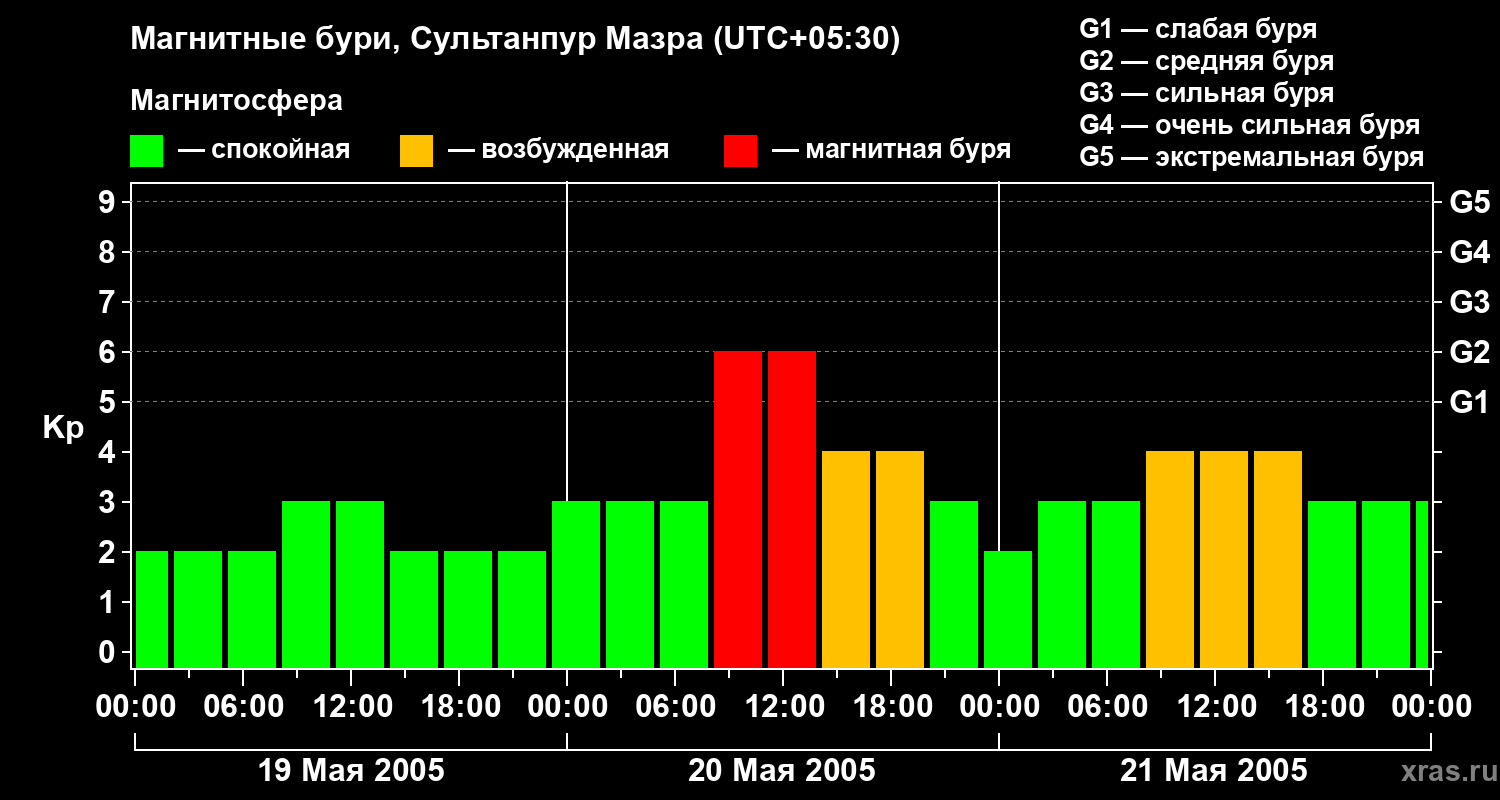Viewport: 1500px width, 800px height.
Task: Click the G2 label on right axis
Action: (1469, 353)
